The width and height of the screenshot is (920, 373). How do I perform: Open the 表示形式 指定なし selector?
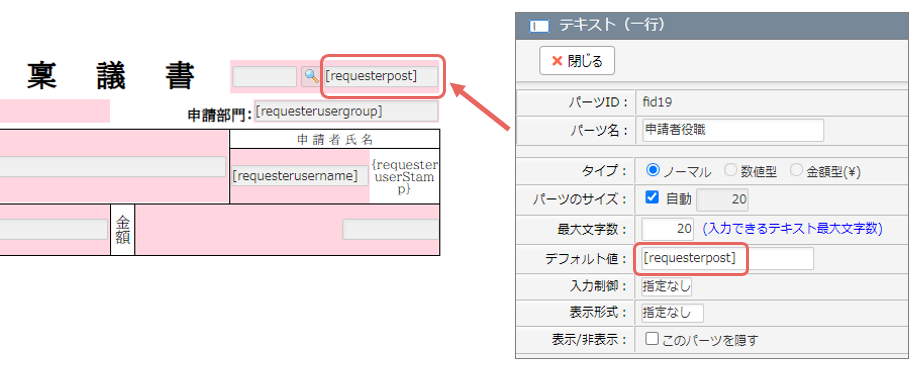672,313
